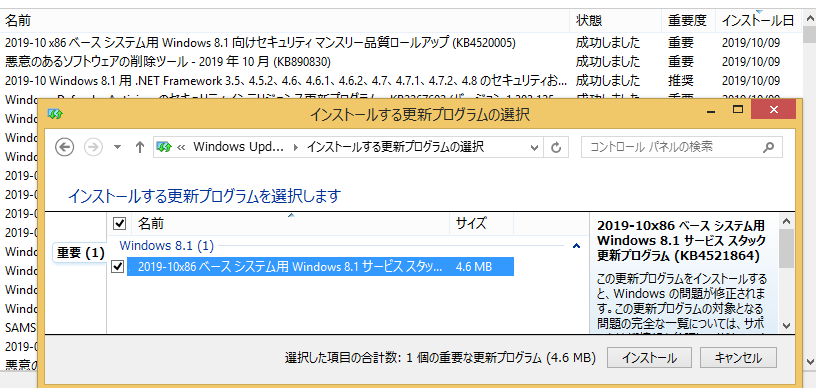Select the KB4520005 monthly rollup history row
Viewport: 816px width, 388px height.
tap(401, 43)
